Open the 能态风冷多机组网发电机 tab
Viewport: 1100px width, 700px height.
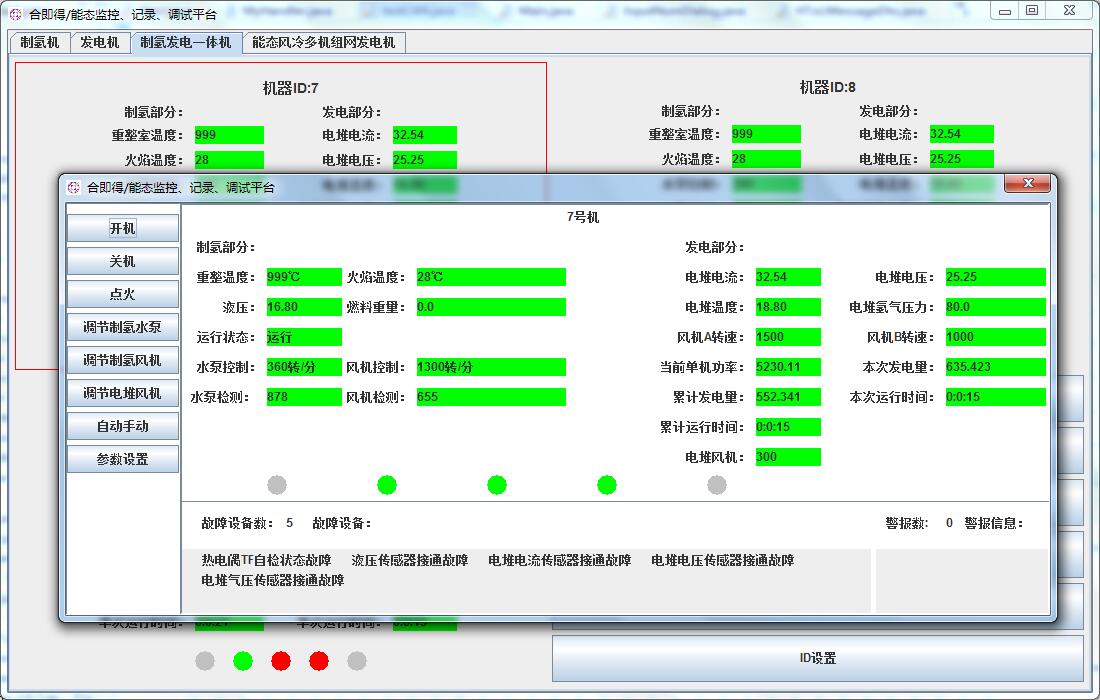click(323, 43)
